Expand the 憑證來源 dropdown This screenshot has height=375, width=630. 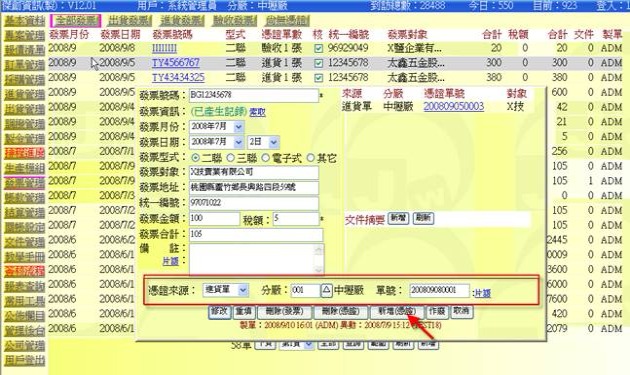pos(243,290)
